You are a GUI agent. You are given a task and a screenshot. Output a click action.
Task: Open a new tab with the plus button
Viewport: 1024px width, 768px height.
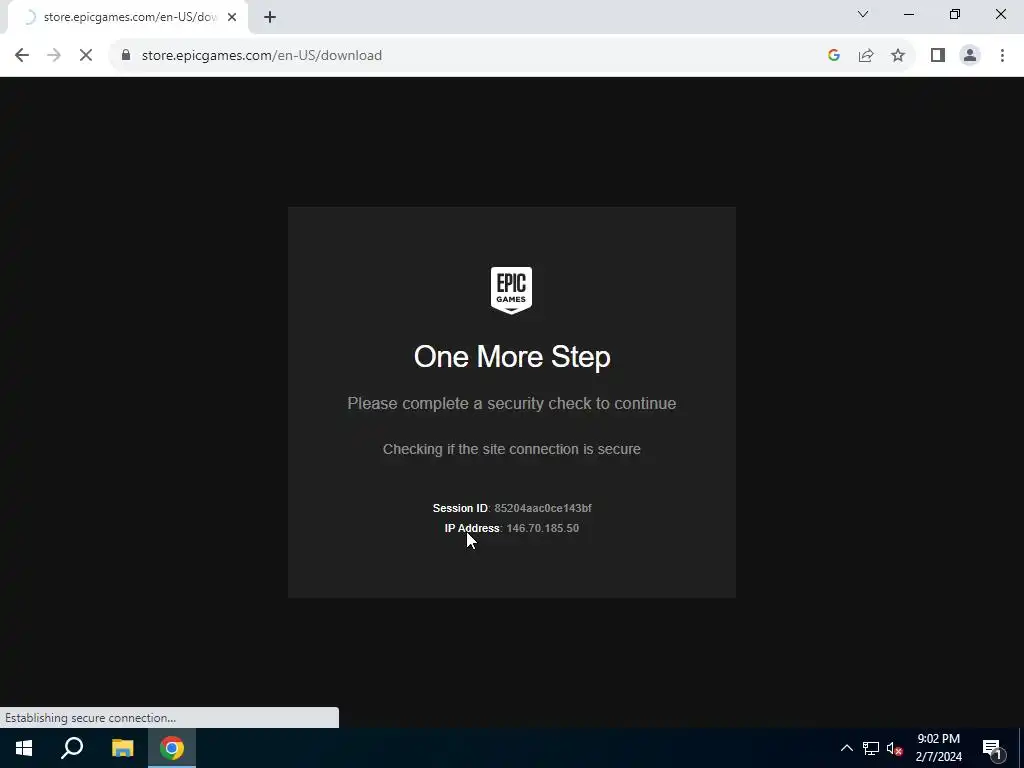tap(270, 17)
